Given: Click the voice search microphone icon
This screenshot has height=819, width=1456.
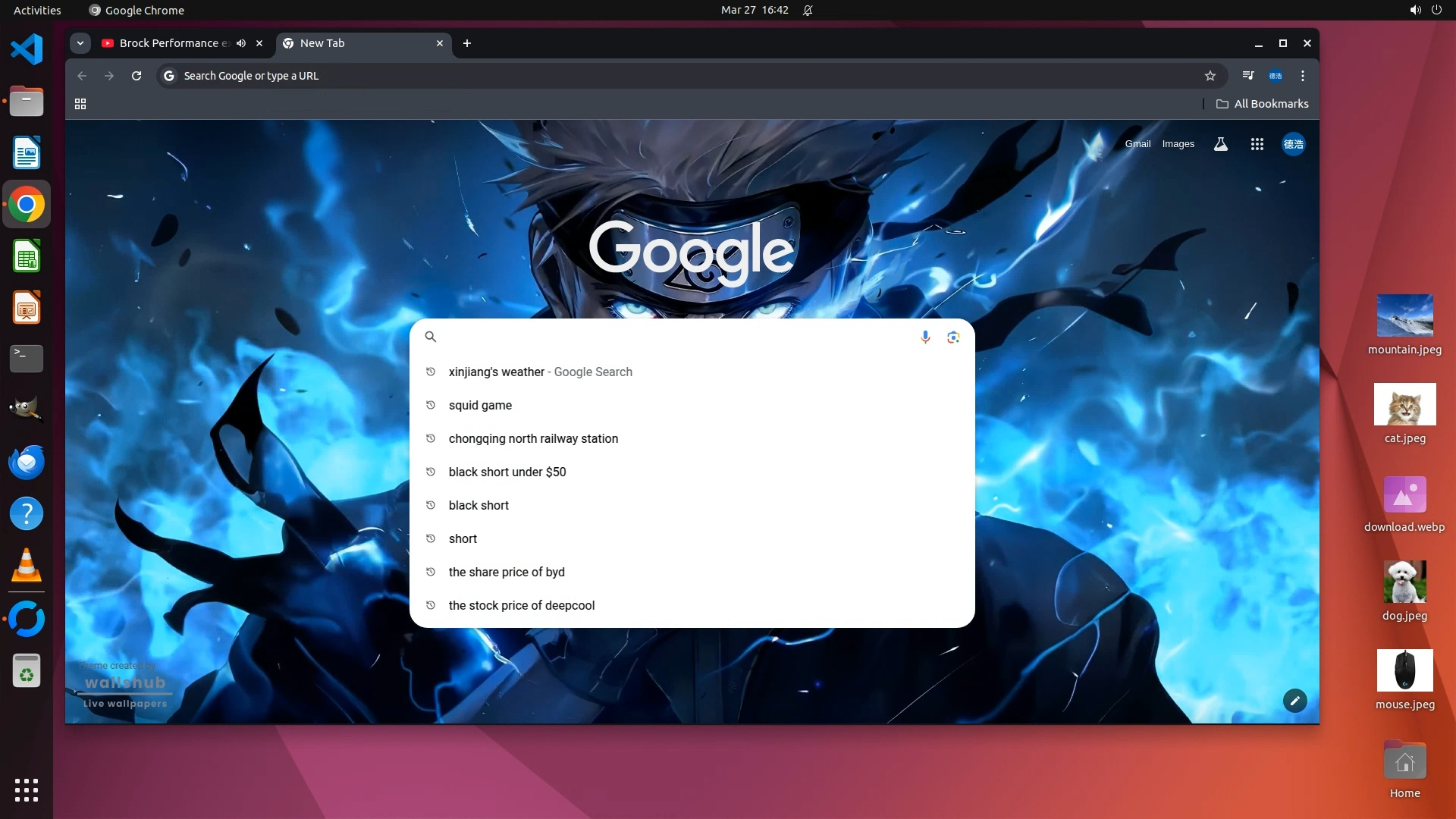Looking at the screenshot, I should click(925, 337).
